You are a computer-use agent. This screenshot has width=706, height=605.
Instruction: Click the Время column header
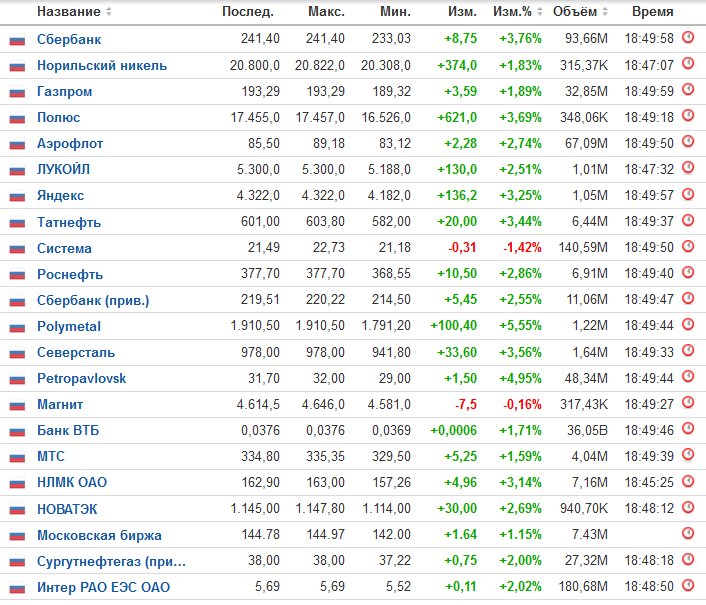coord(652,12)
